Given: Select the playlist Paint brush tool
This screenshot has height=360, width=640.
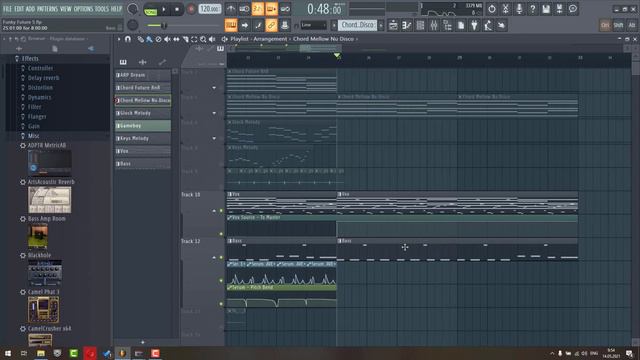Looking at the screenshot, I should (149, 39).
